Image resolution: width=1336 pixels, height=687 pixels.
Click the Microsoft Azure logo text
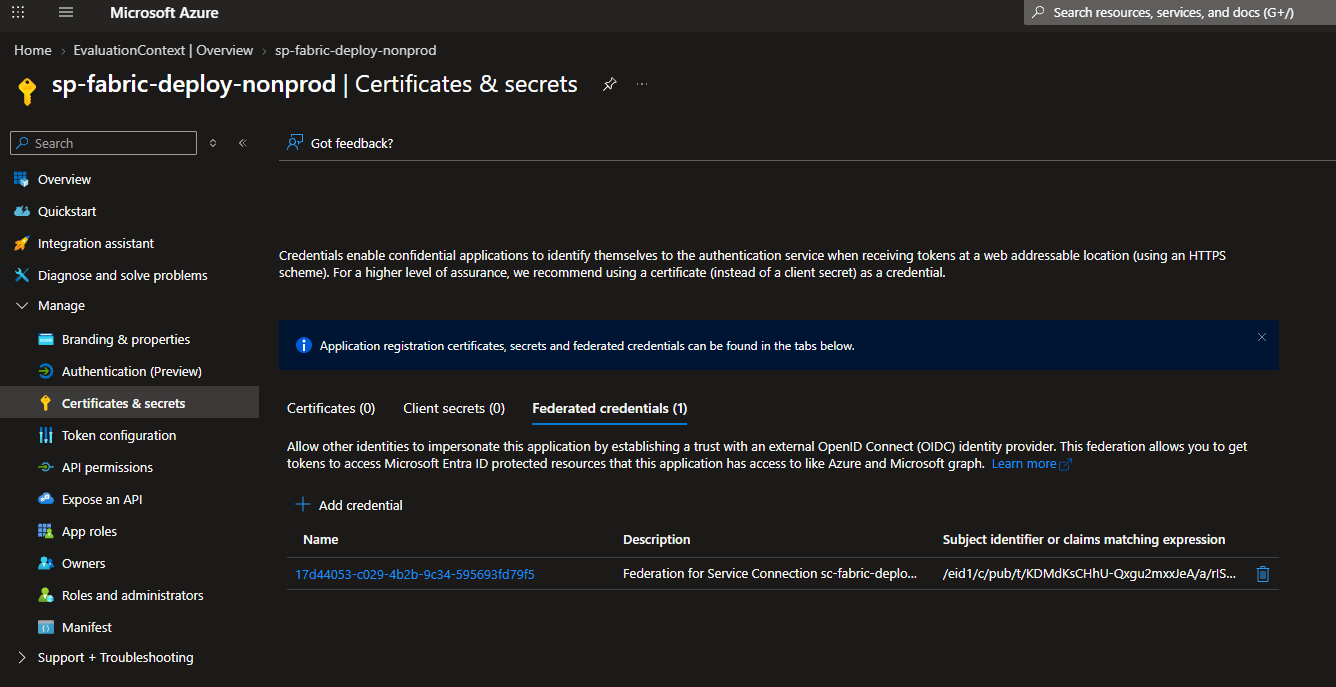pyautogui.click(x=164, y=13)
